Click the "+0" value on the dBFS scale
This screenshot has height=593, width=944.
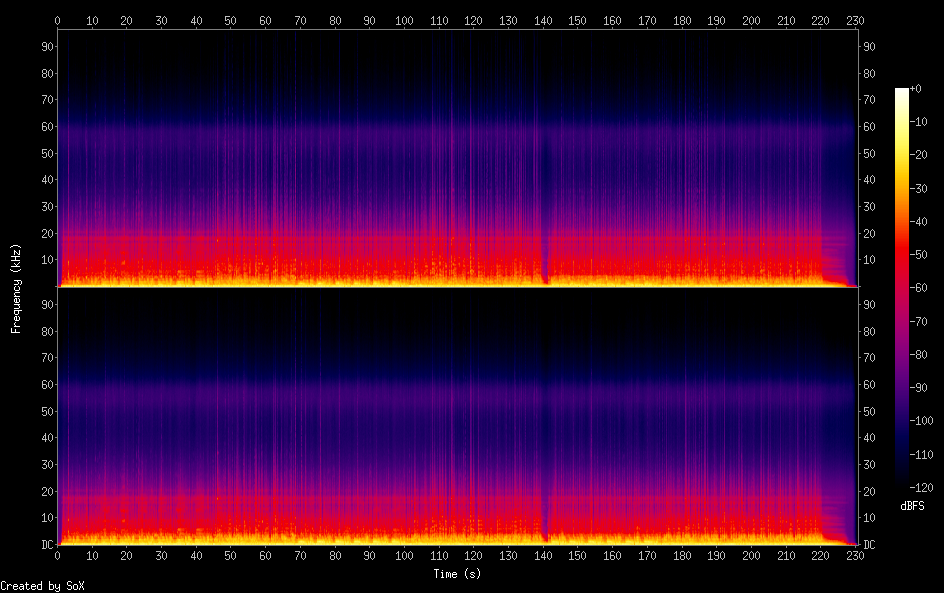[x=915, y=88]
